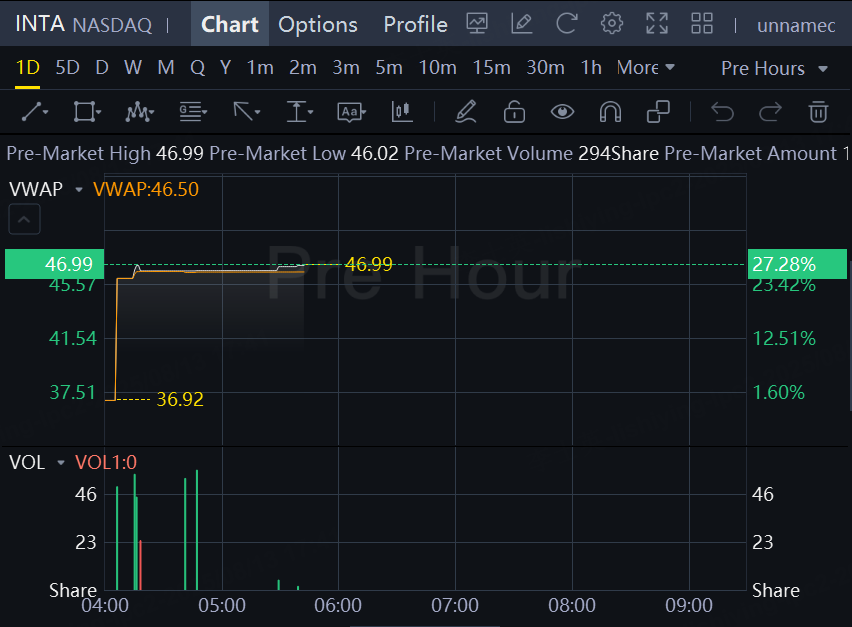Select the arrow annotation tool
The height and width of the screenshot is (627, 852).
246,112
